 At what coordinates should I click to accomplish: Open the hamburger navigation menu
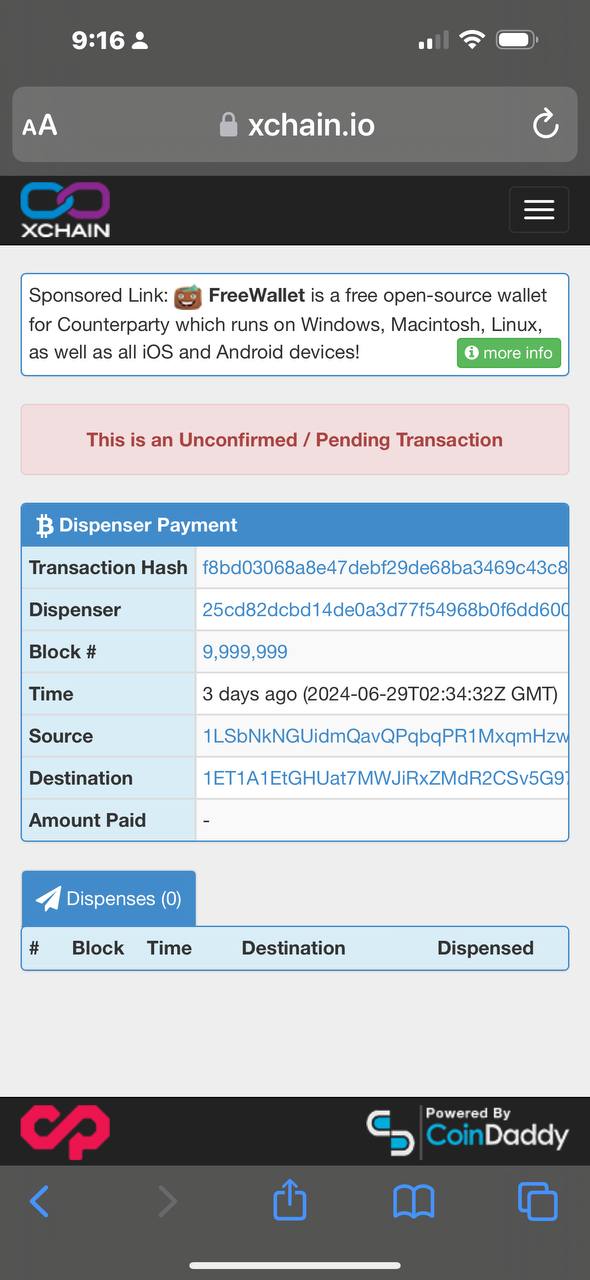coord(539,210)
